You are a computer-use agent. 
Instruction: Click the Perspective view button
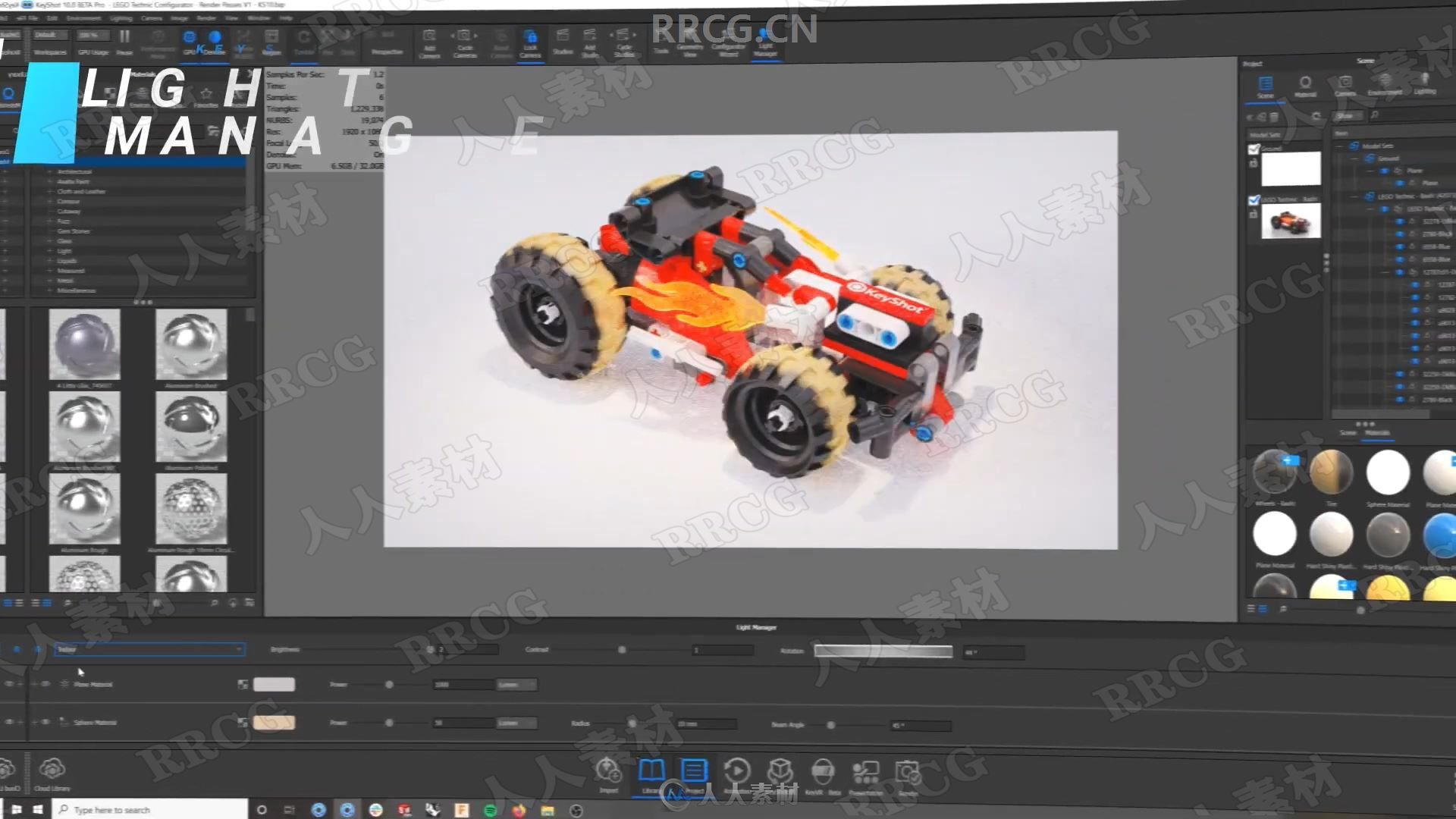point(387,52)
